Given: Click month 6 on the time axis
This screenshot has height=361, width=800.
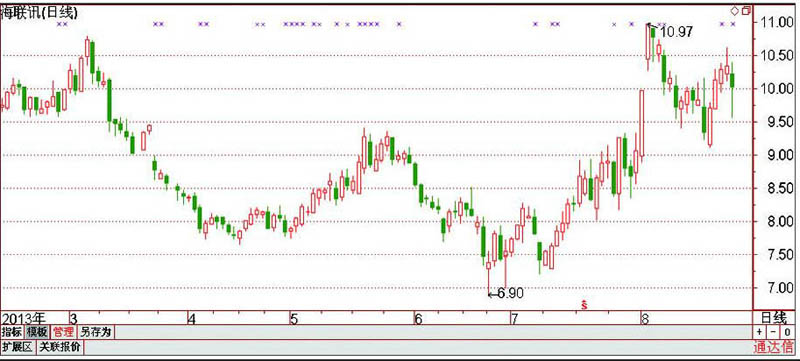Looking at the screenshot, I should click(418, 319).
